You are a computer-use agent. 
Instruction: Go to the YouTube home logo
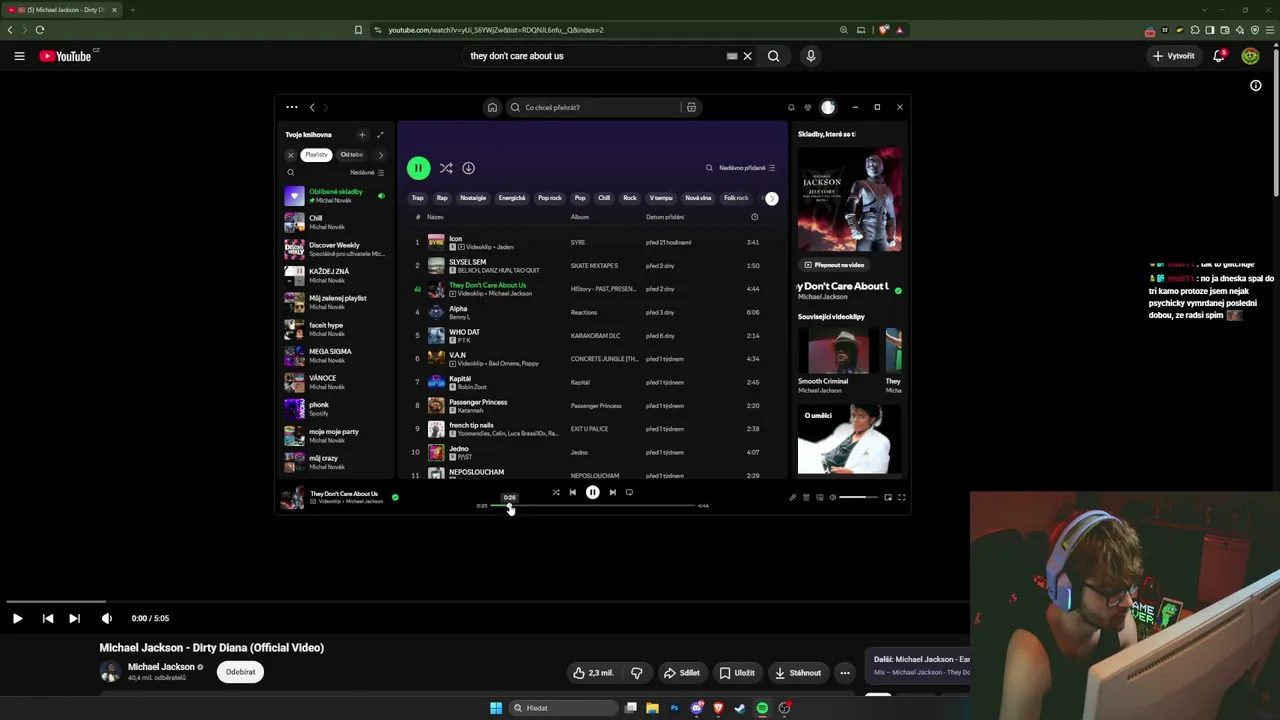click(66, 56)
